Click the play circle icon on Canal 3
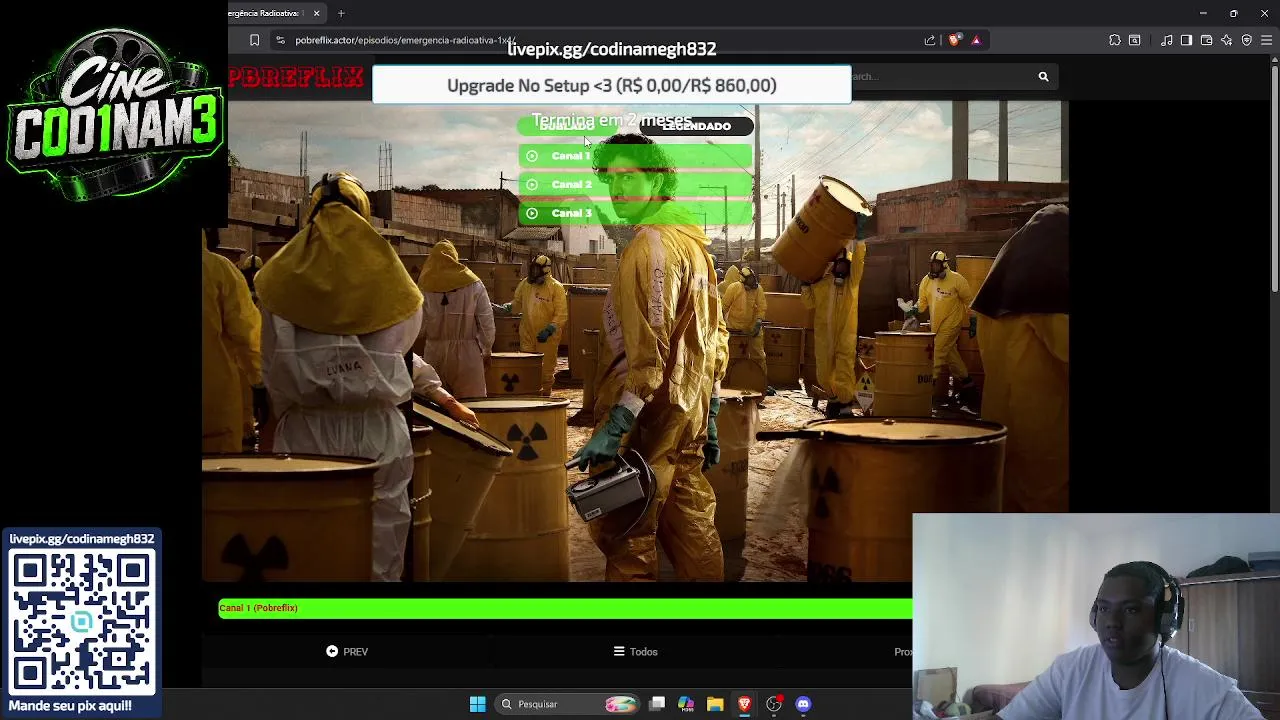 (532, 213)
